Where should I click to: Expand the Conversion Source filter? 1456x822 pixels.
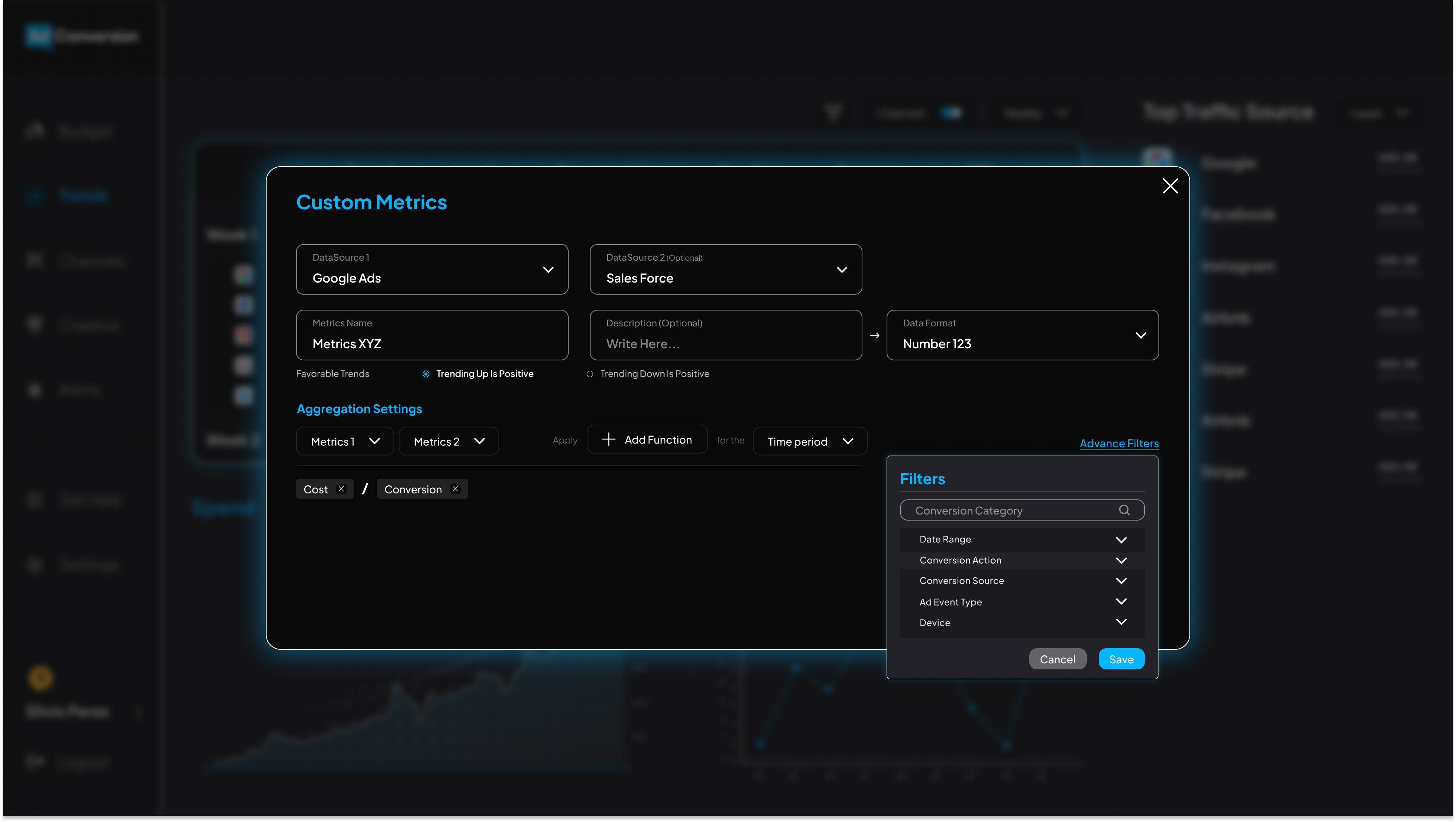[1022, 581]
